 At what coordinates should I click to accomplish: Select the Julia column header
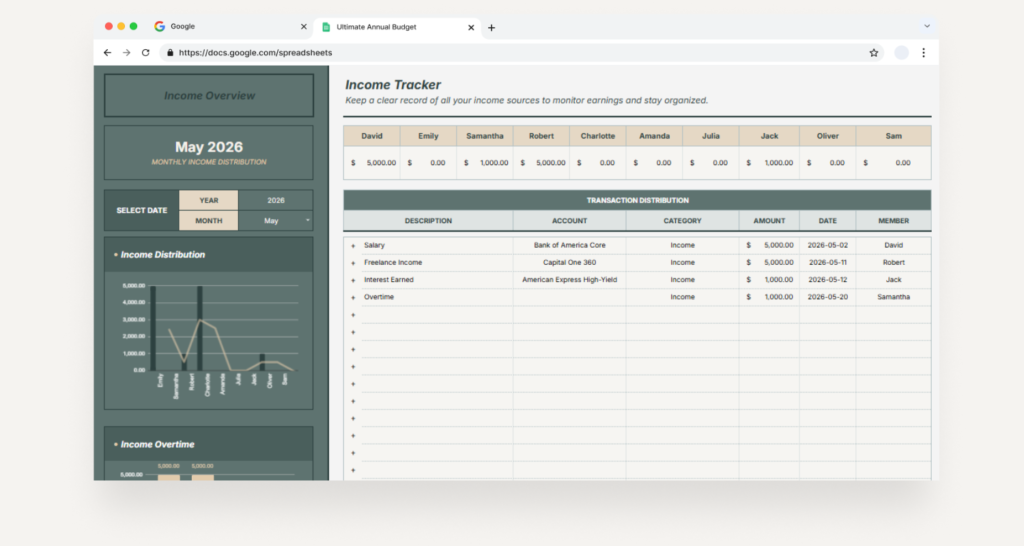tap(711, 136)
